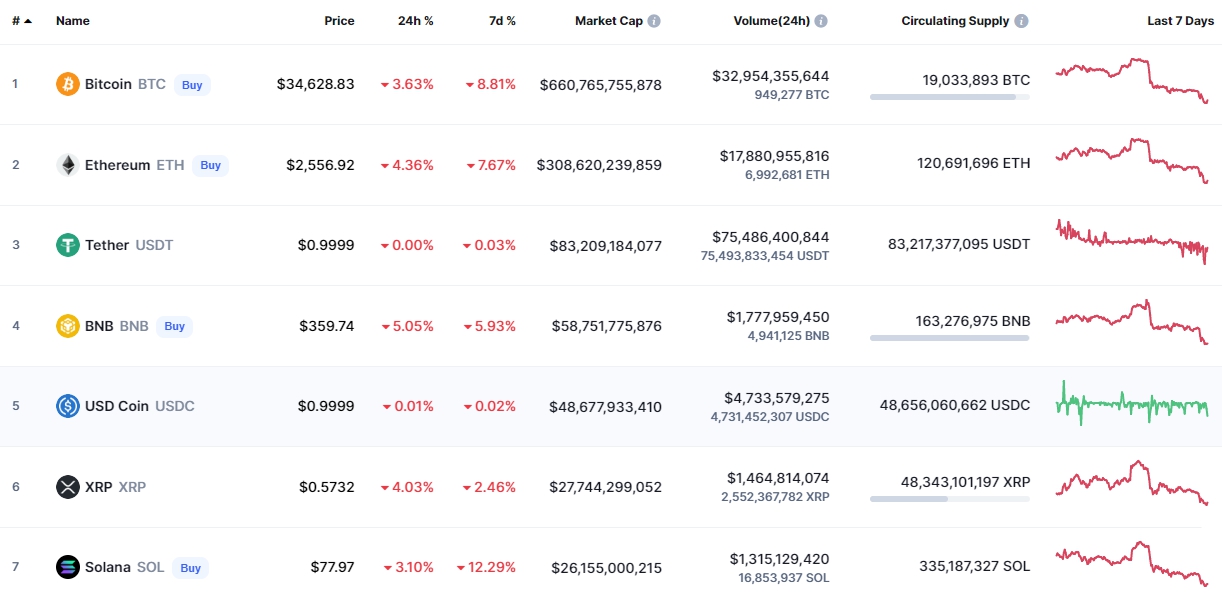Image resolution: width=1222 pixels, height=604 pixels.
Task: Sort table by 7d % column
Action: click(x=501, y=21)
